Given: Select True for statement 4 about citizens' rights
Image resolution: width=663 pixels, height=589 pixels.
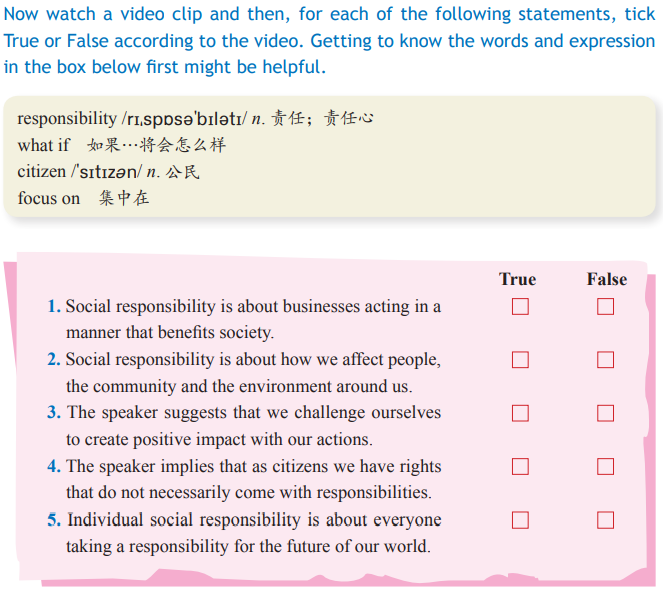Looking at the screenshot, I should click(x=520, y=467).
